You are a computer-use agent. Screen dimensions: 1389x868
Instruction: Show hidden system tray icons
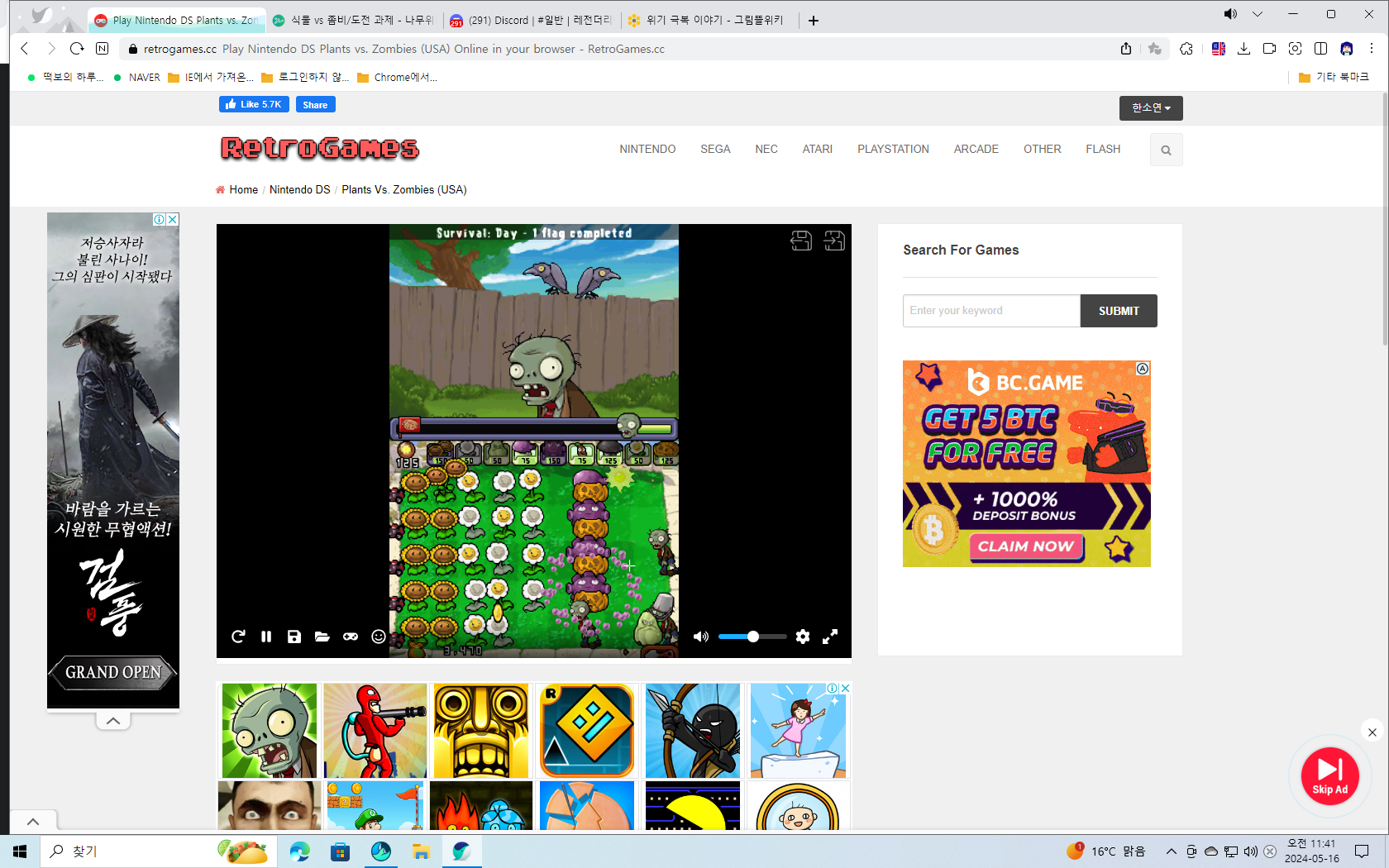click(1172, 851)
